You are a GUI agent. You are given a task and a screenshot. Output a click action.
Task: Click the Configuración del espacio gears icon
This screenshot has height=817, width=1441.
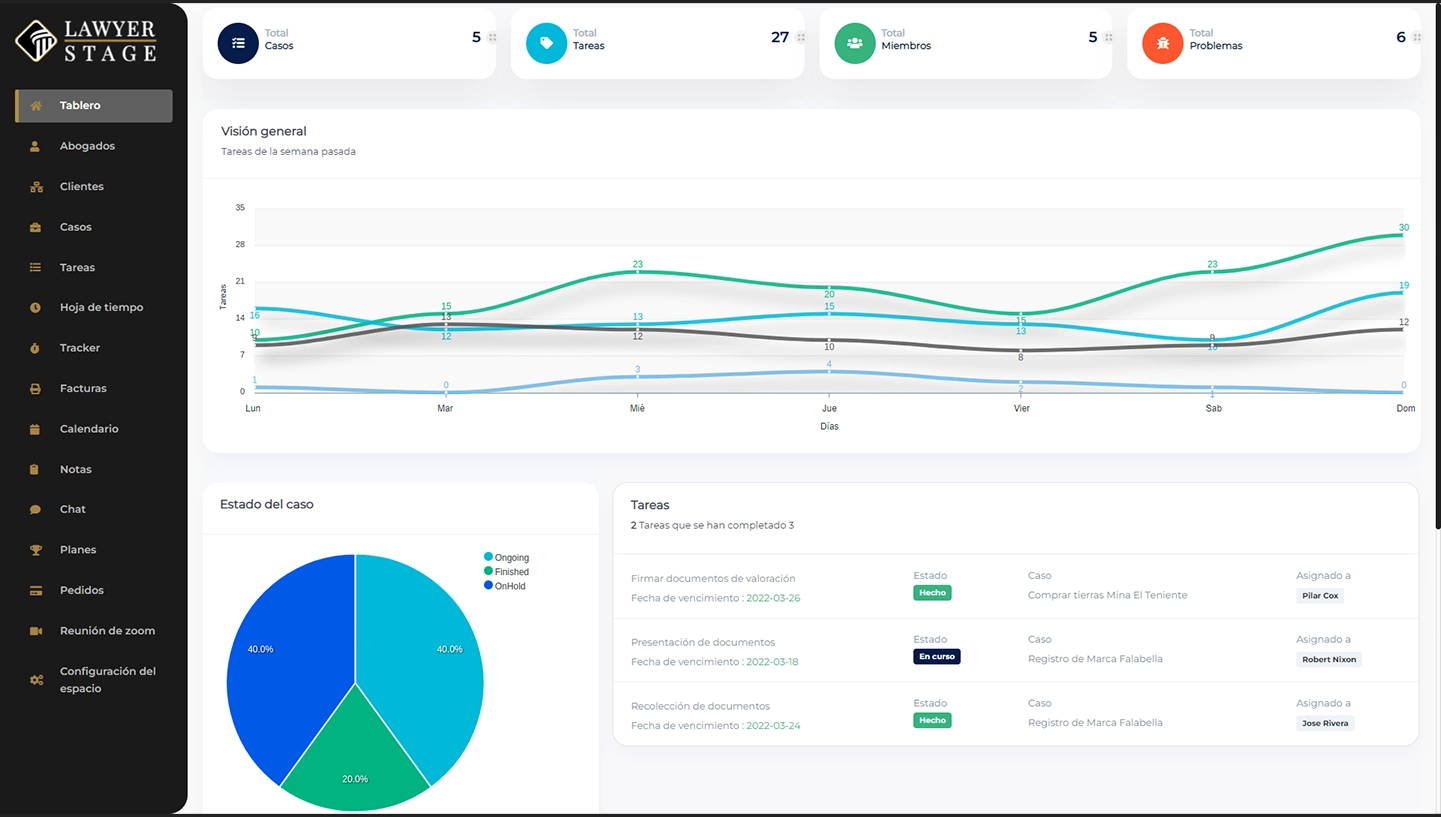point(36,680)
